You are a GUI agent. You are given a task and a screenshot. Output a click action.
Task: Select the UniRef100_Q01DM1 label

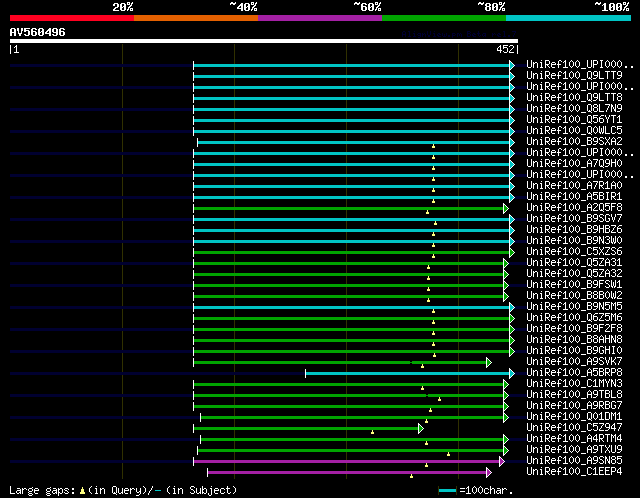[574, 417]
